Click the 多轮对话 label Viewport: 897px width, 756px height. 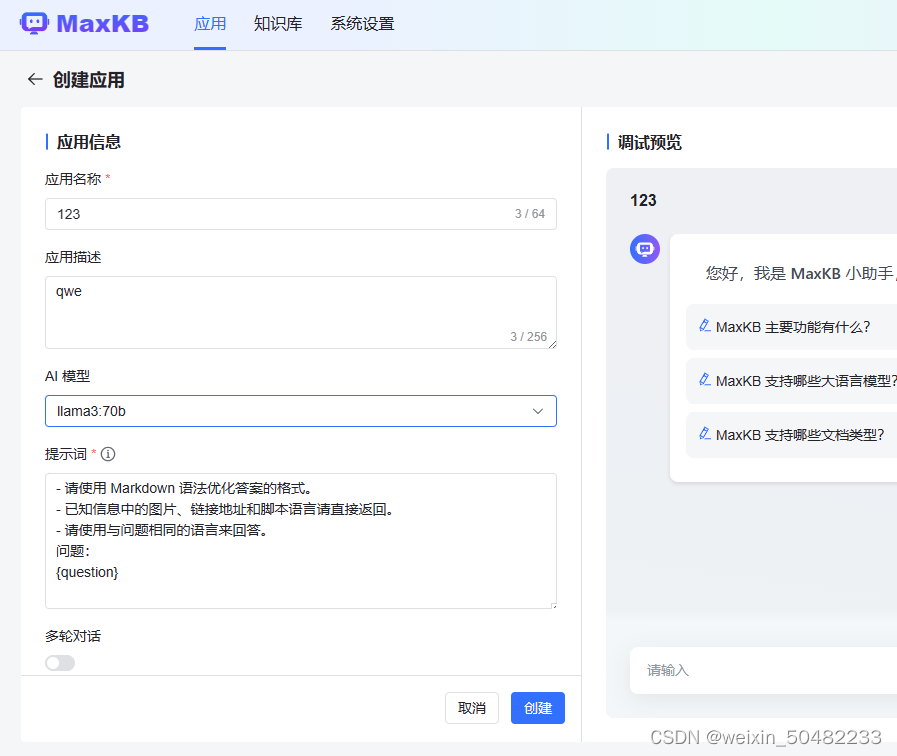pos(73,636)
